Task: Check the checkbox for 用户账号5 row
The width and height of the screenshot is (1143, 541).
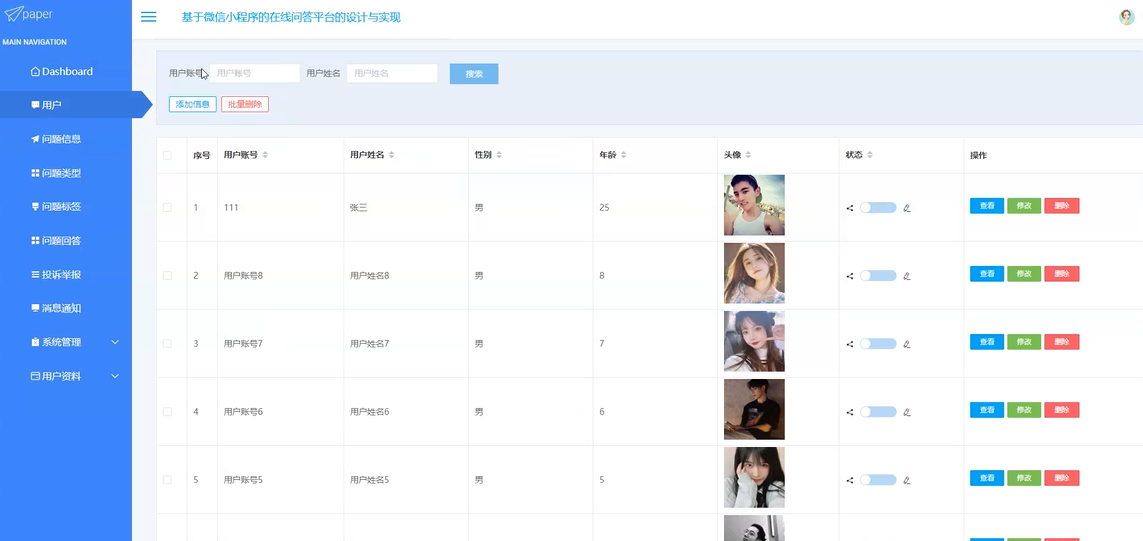Action: (x=168, y=480)
